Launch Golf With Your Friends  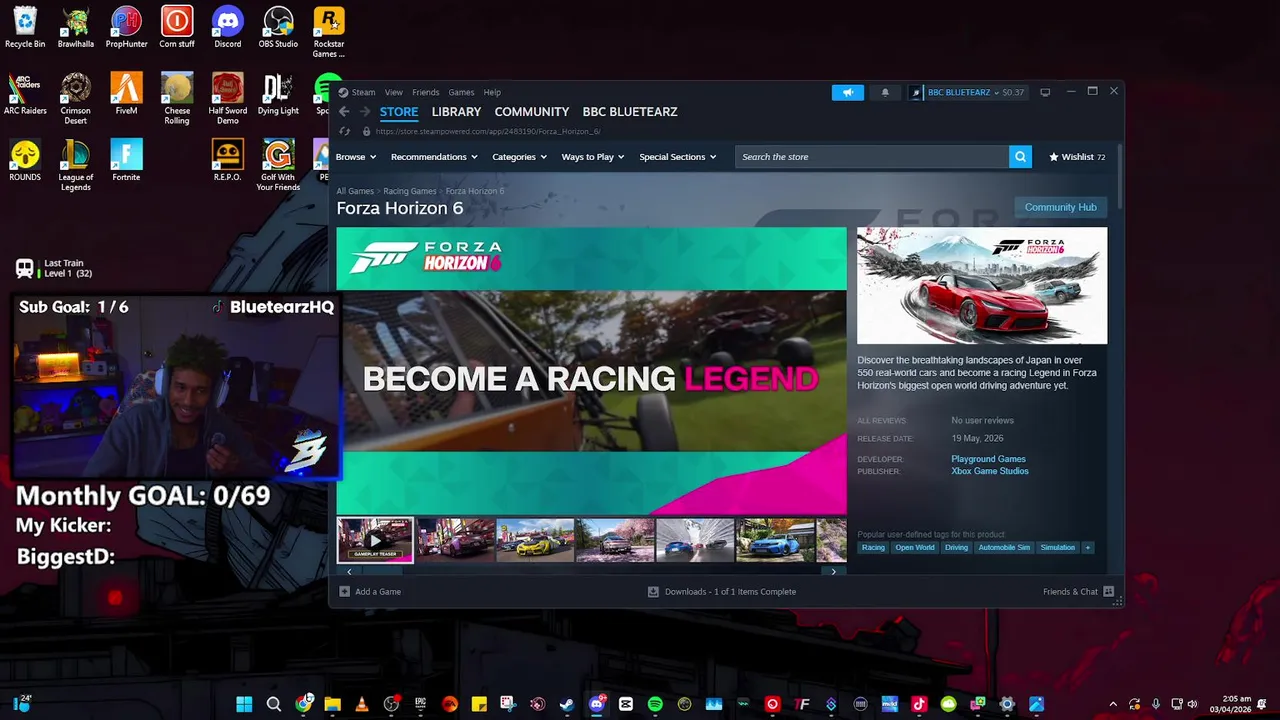[x=278, y=165]
